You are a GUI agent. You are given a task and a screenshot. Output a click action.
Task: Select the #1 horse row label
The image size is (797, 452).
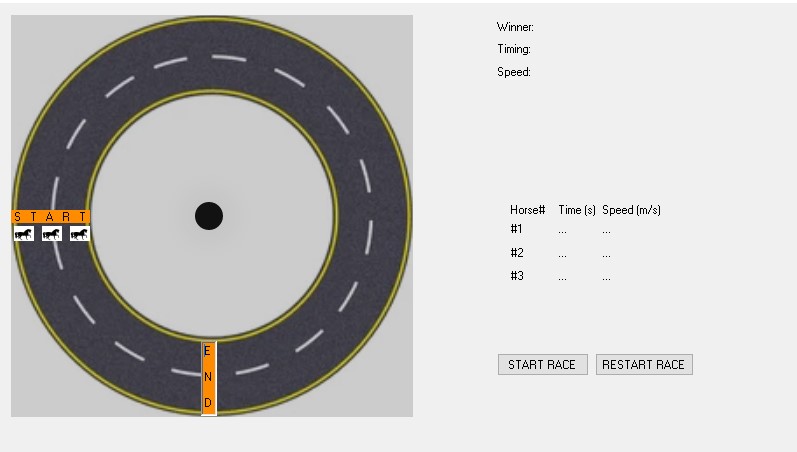coord(516,229)
